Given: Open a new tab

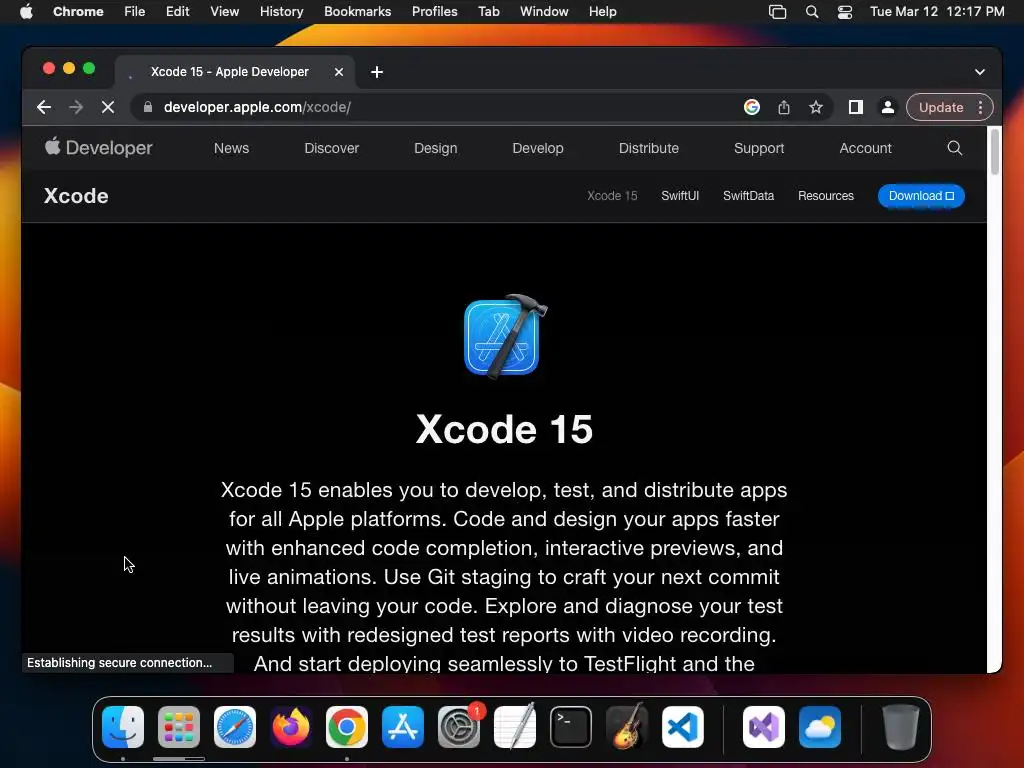Looking at the screenshot, I should [x=377, y=72].
